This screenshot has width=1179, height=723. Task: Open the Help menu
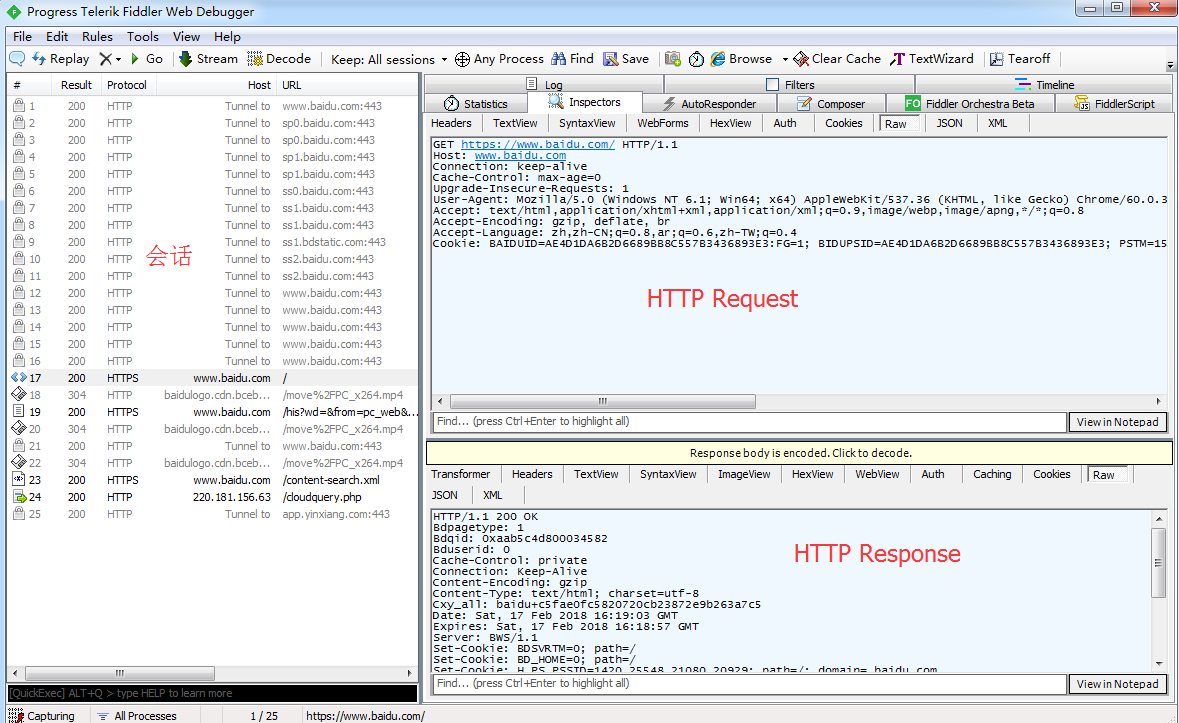coord(227,36)
